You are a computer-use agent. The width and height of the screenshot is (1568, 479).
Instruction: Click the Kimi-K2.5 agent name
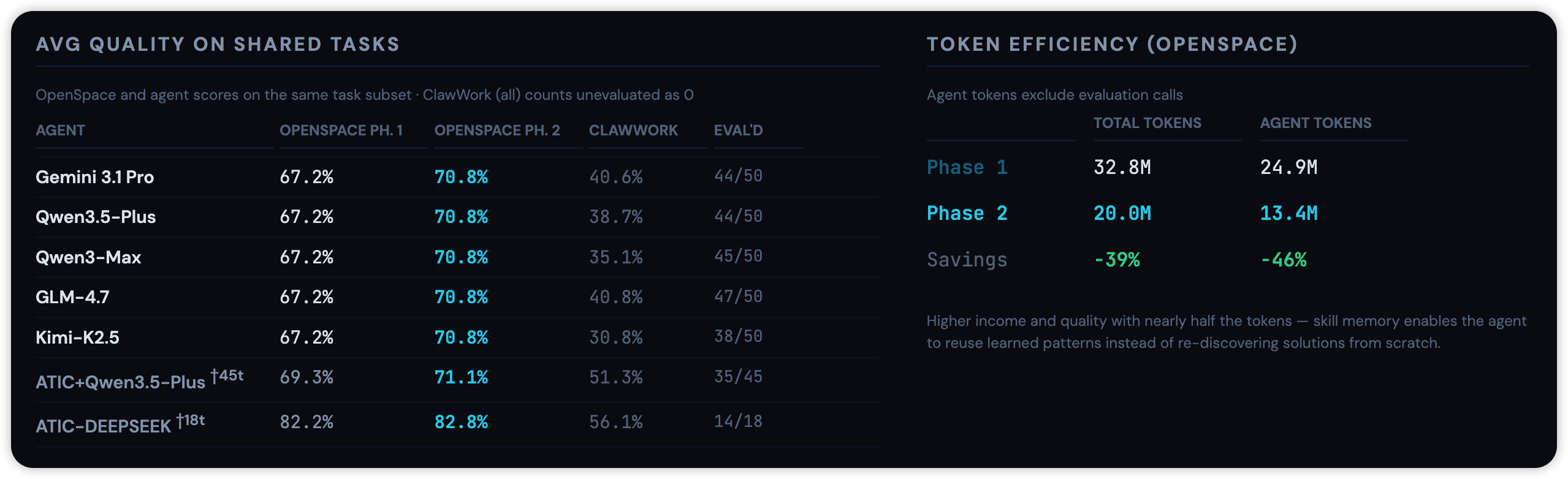coord(77,338)
